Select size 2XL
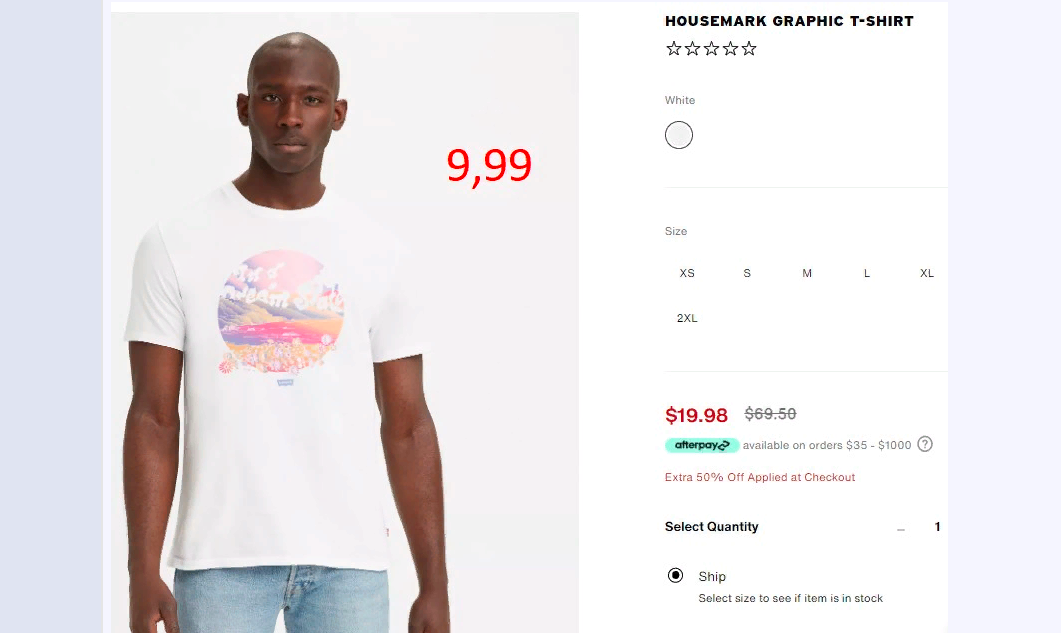The height and width of the screenshot is (633, 1061). (x=687, y=318)
